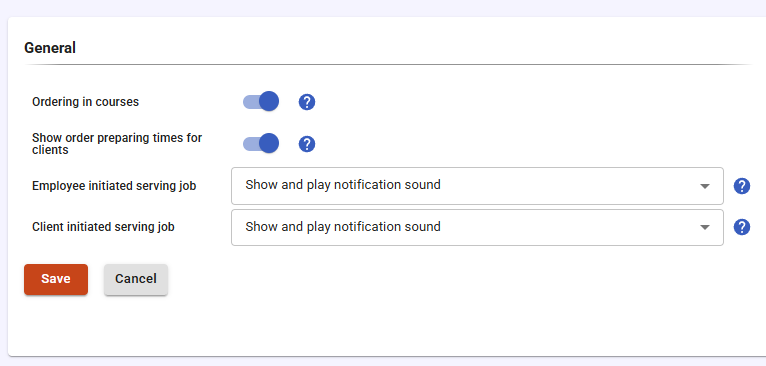The image size is (766, 366).
Task: Click the arrow on Client initiated dropdown
Action: click(x=704, y=227)
